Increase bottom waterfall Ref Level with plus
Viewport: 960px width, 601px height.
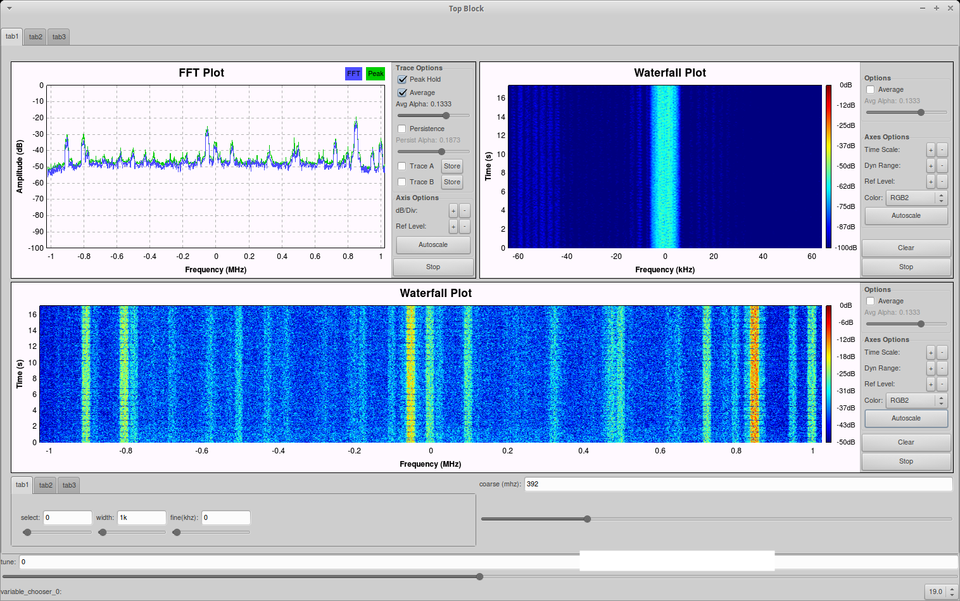click(931, 384)
